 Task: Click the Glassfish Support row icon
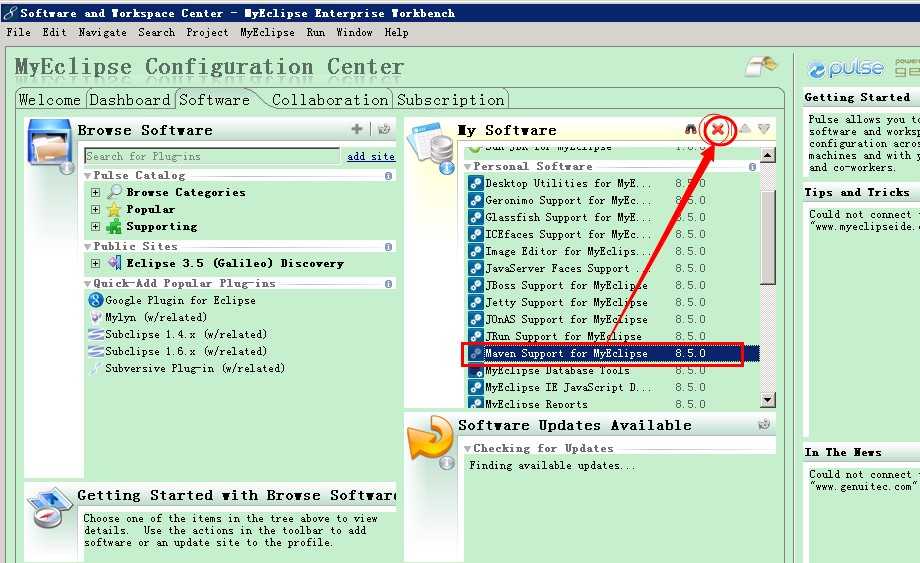click(475, 217)
